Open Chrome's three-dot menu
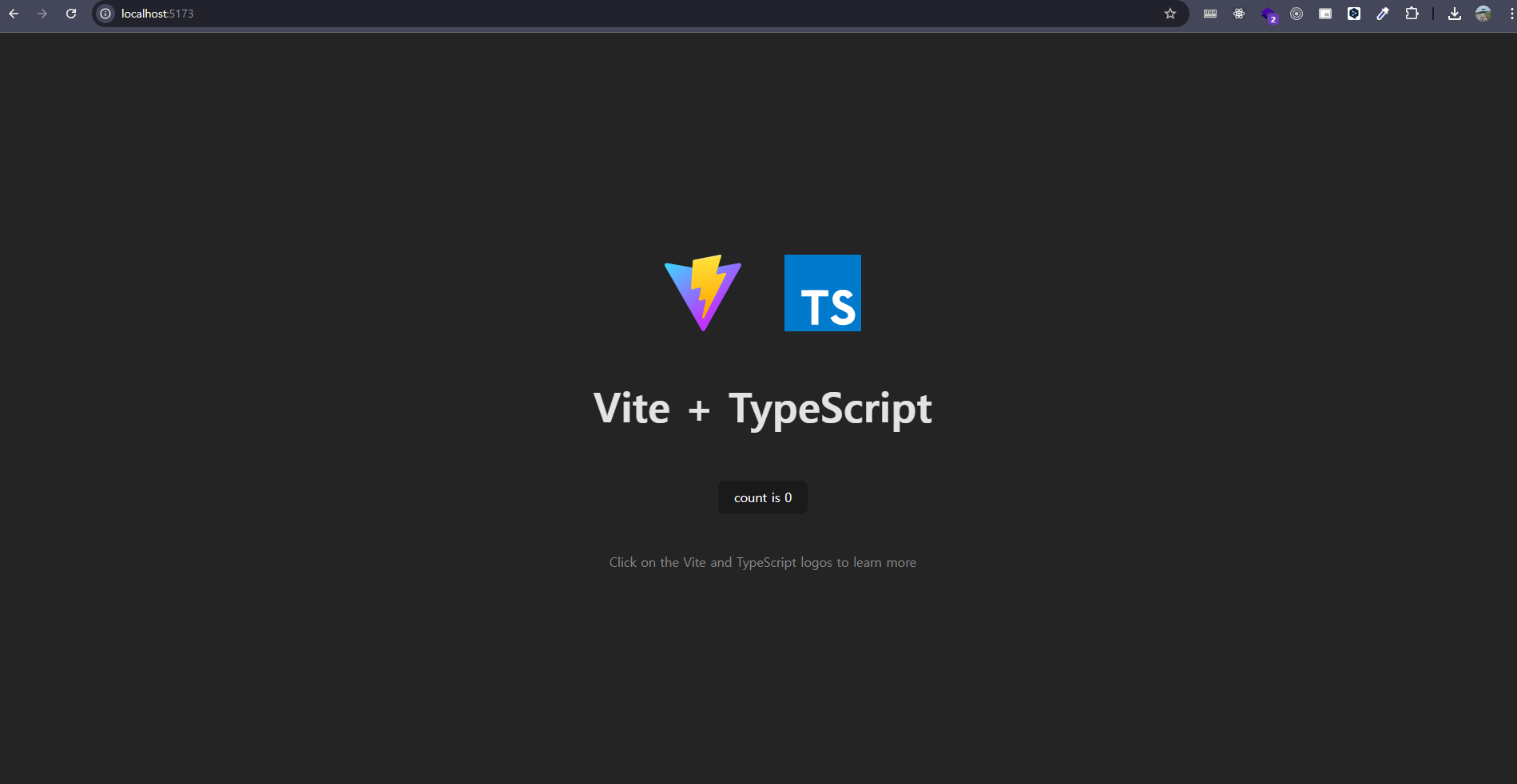1517x784 pixels. pos(1511,13)
